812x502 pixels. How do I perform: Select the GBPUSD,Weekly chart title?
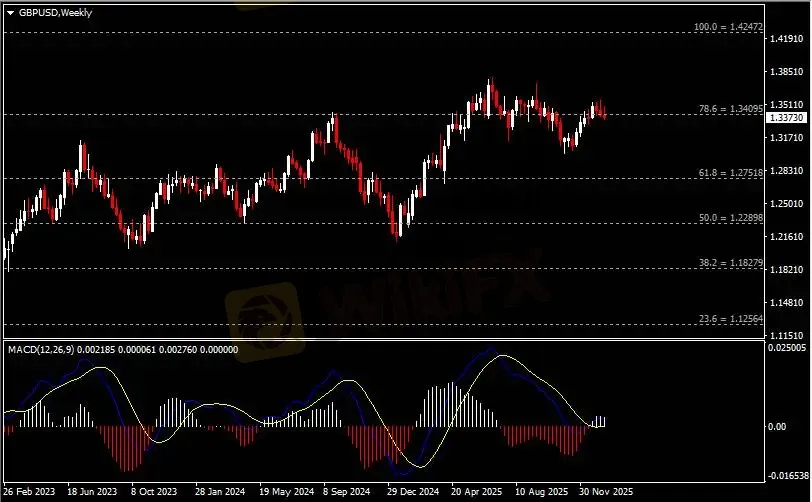[51, 11]
